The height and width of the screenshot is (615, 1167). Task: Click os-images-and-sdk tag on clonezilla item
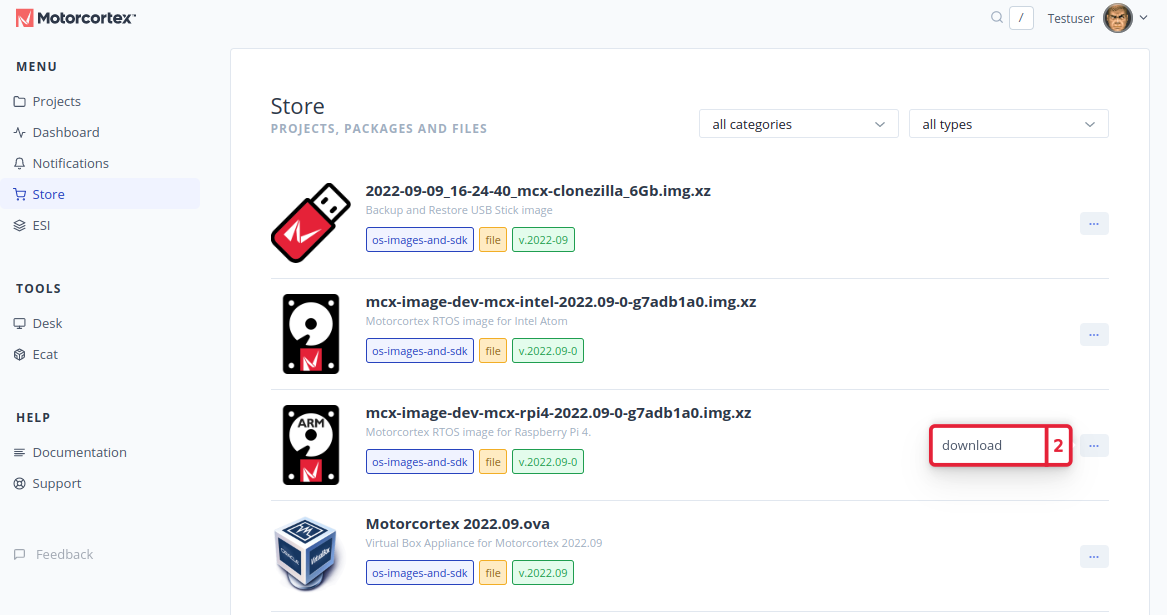(x=420, y=240)
